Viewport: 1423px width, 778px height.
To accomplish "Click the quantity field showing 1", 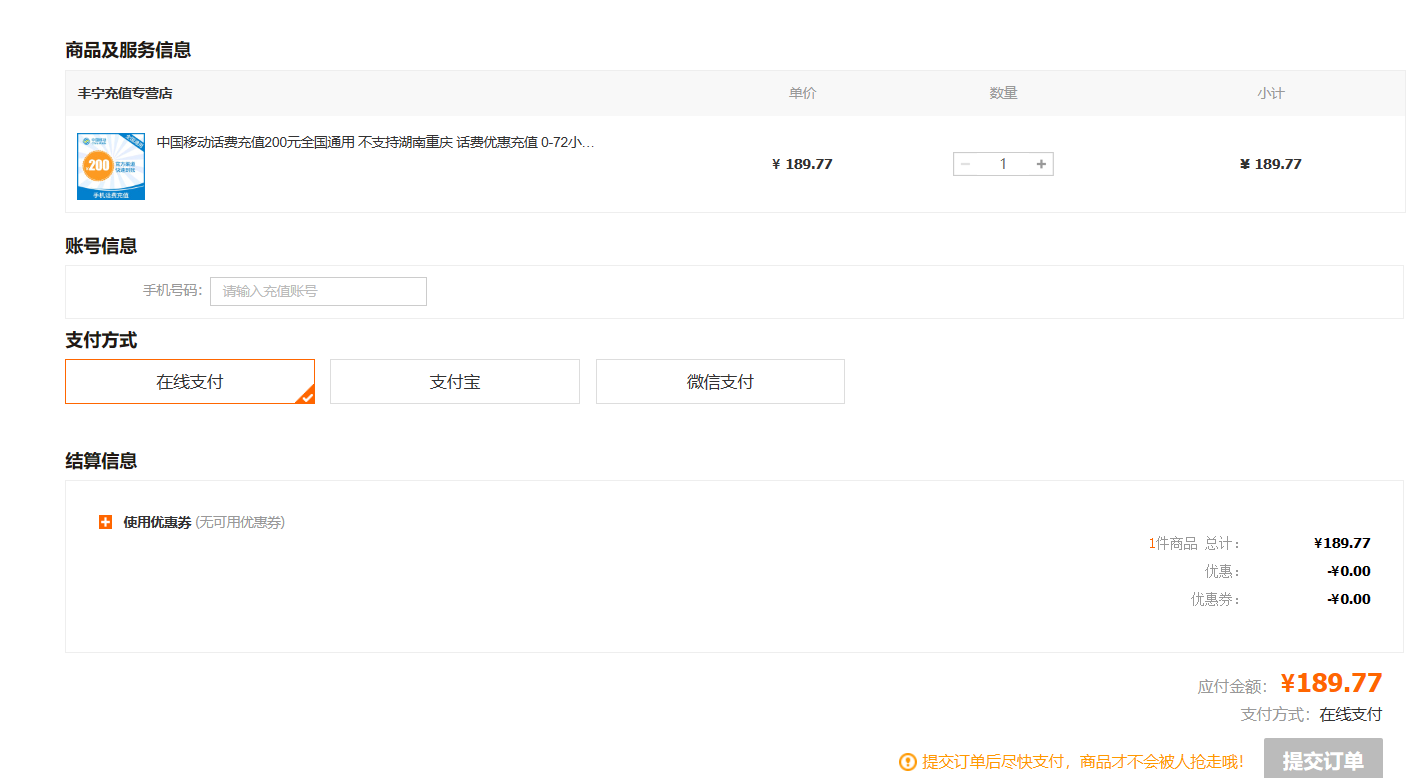I will (1003, 164).
